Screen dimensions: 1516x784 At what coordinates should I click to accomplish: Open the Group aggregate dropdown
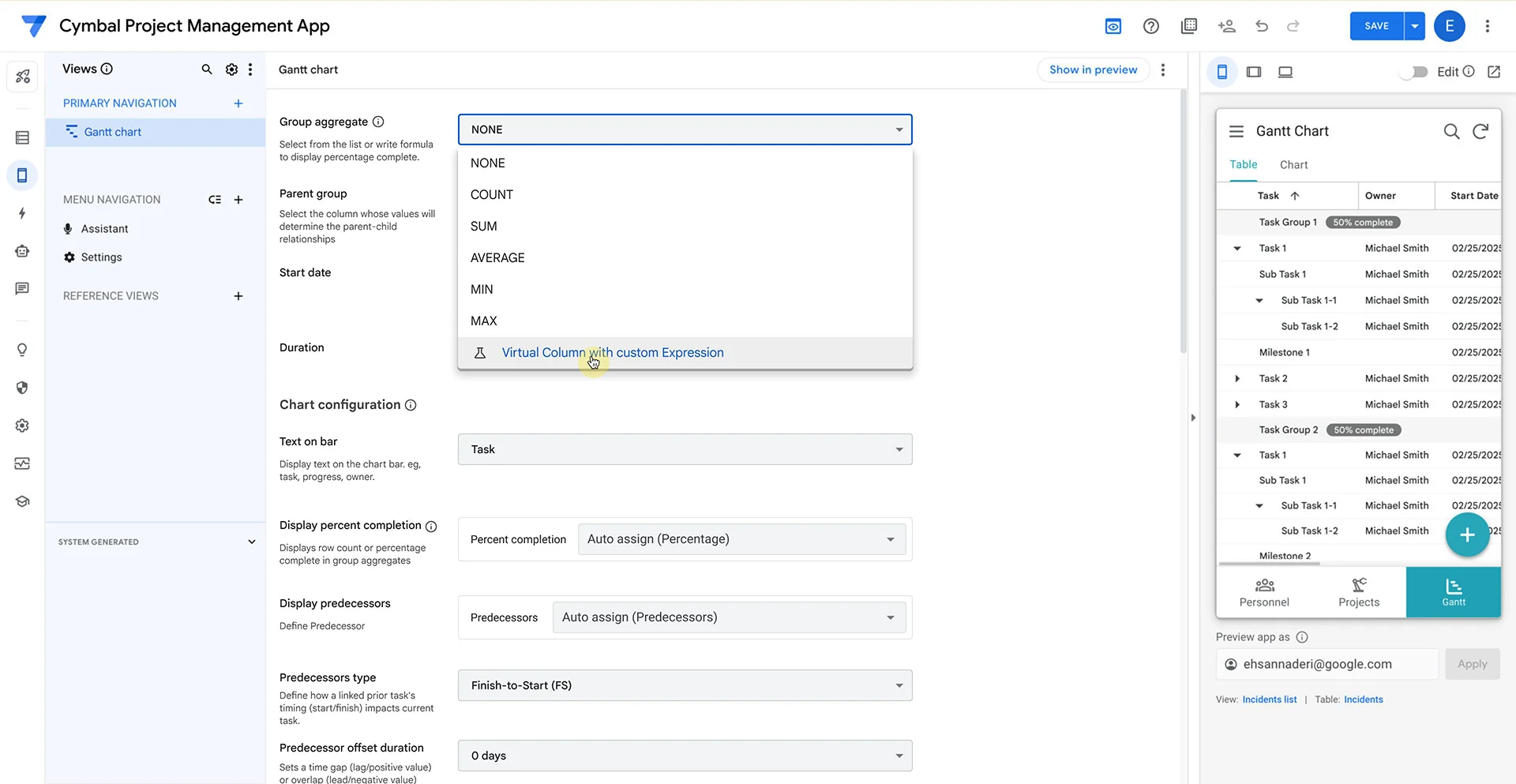(x=685, y=129)
